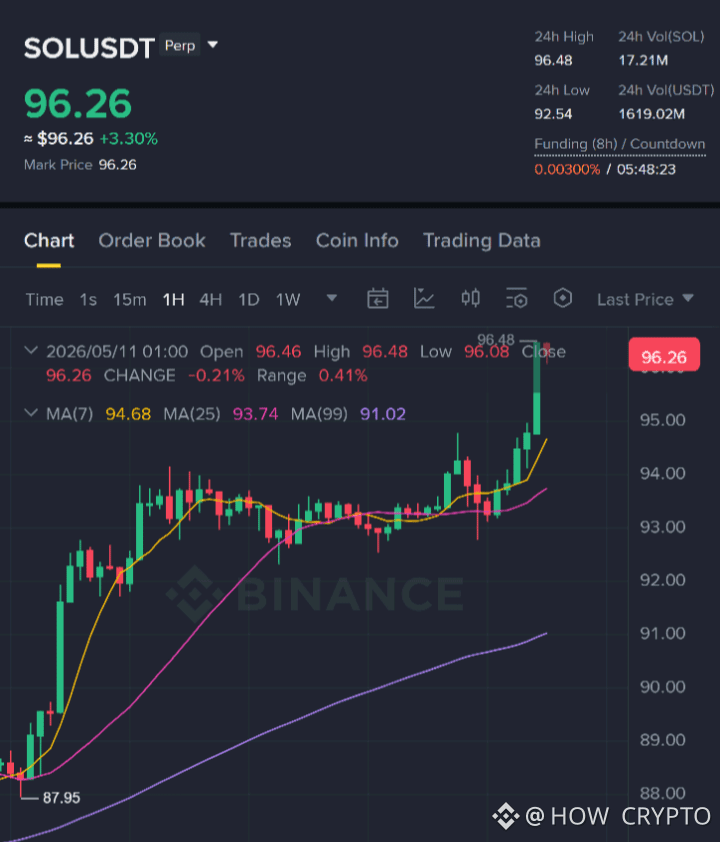Click the +3.30% change value
The height and width of the screenshot is (842, 720).
click(x=129, y=139)
